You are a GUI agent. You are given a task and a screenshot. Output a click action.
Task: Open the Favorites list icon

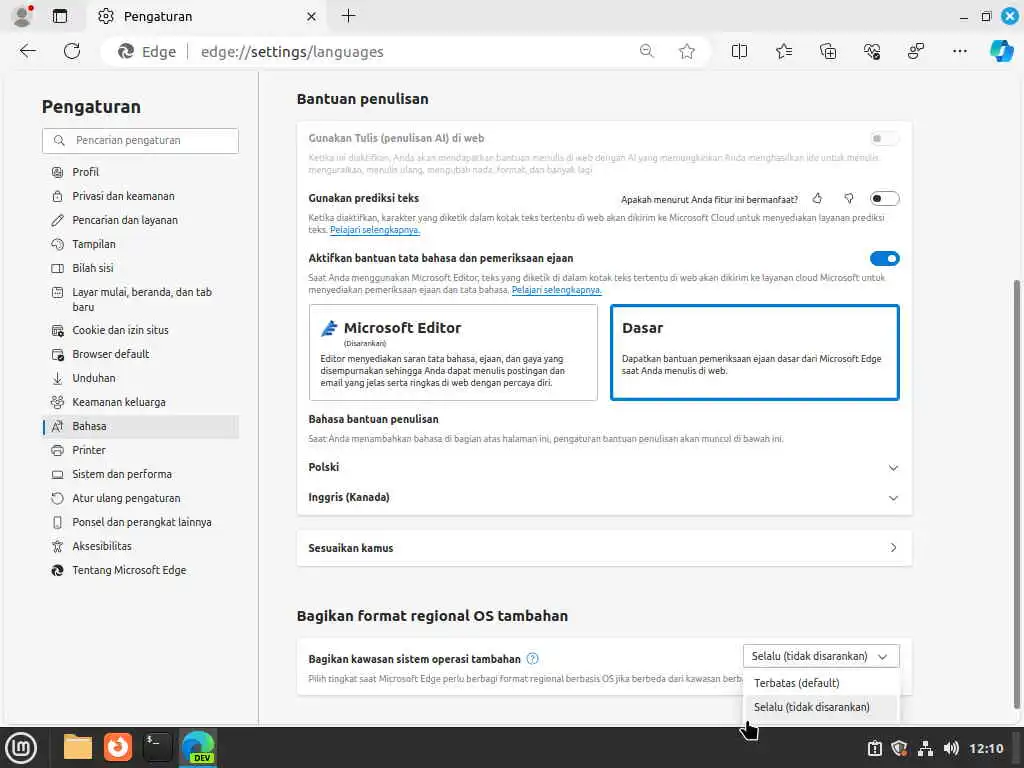784,51
